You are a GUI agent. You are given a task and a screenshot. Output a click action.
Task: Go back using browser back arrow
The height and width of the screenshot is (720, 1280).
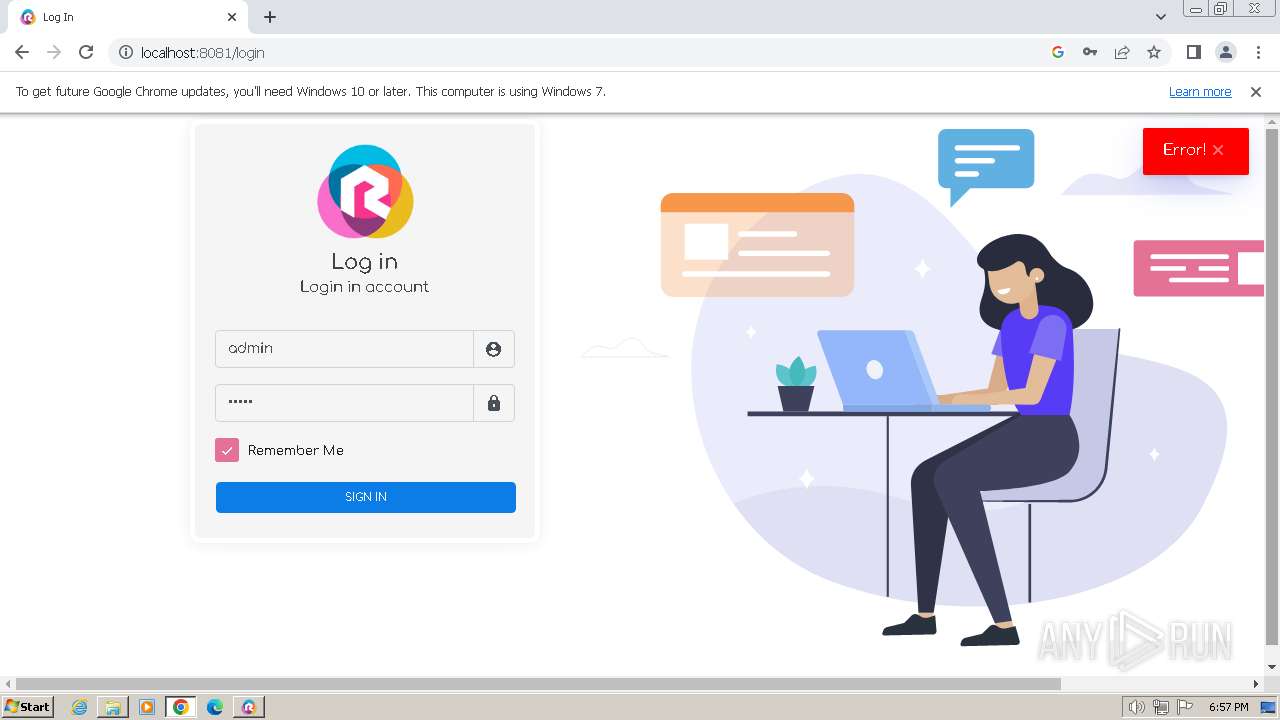(x=22, y=52)
